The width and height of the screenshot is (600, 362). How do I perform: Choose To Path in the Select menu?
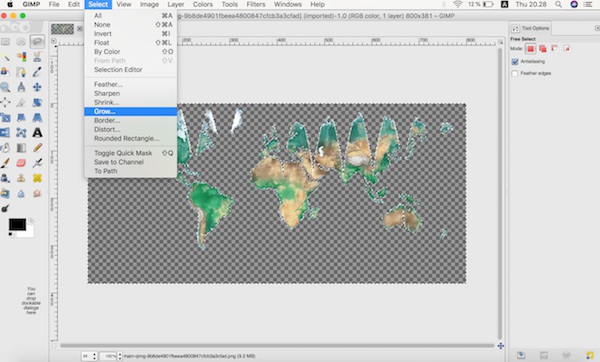click(130, 171)
